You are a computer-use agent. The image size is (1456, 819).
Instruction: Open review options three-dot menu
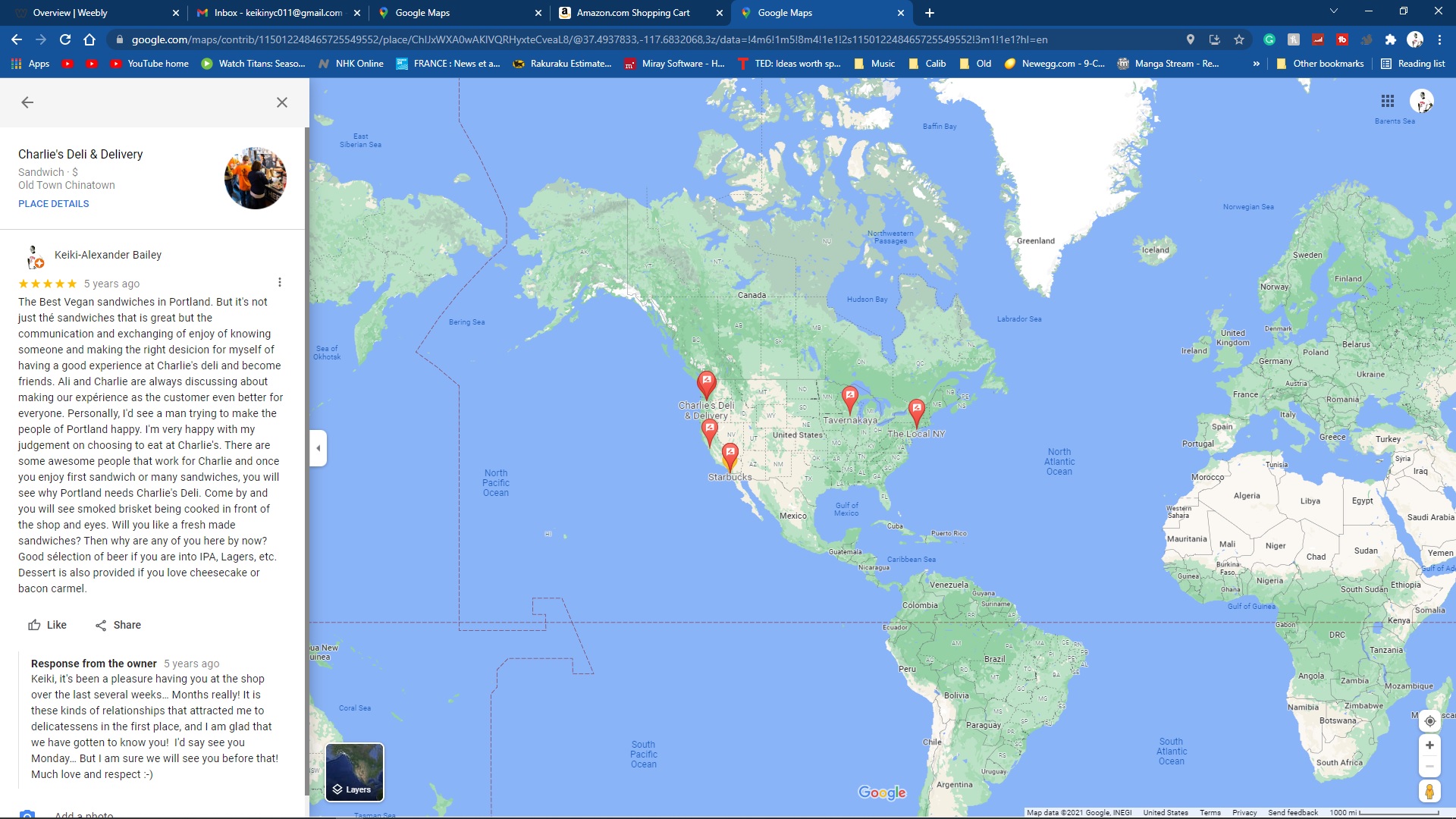[x=280, y=283]
